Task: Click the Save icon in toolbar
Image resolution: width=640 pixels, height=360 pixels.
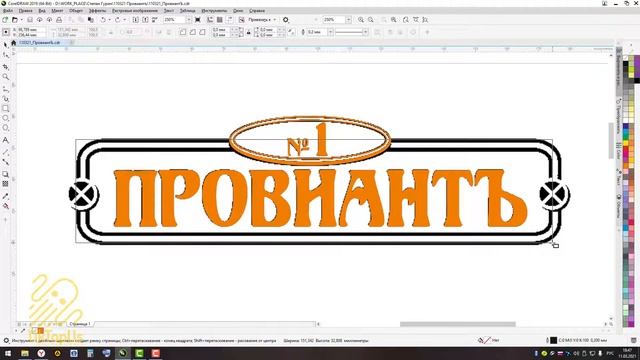Action: point(30,20)
